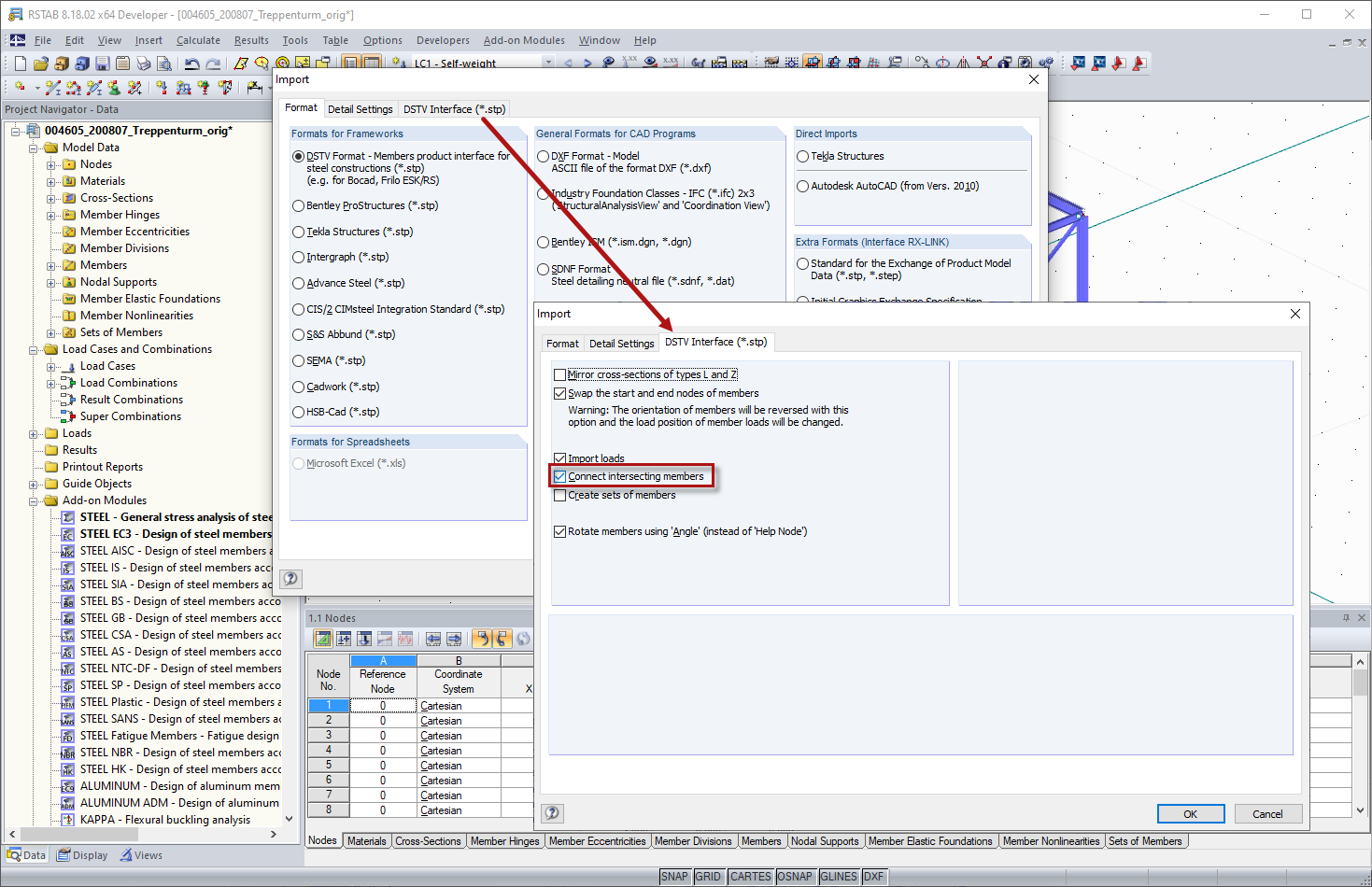Enable 'Mirror cross-sections of types L and Z'
This screenshot has height=887, width=1372.
[x=560, y=373]
